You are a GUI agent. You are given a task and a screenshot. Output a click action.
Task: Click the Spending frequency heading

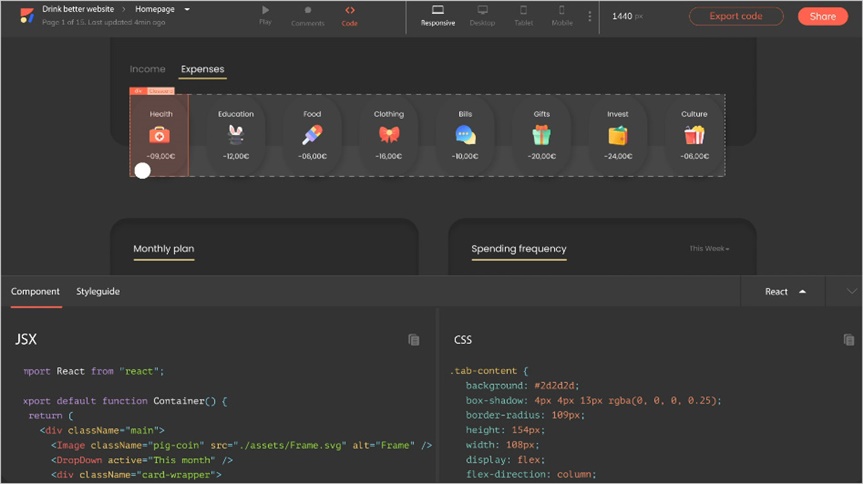(x=518, y=248)
